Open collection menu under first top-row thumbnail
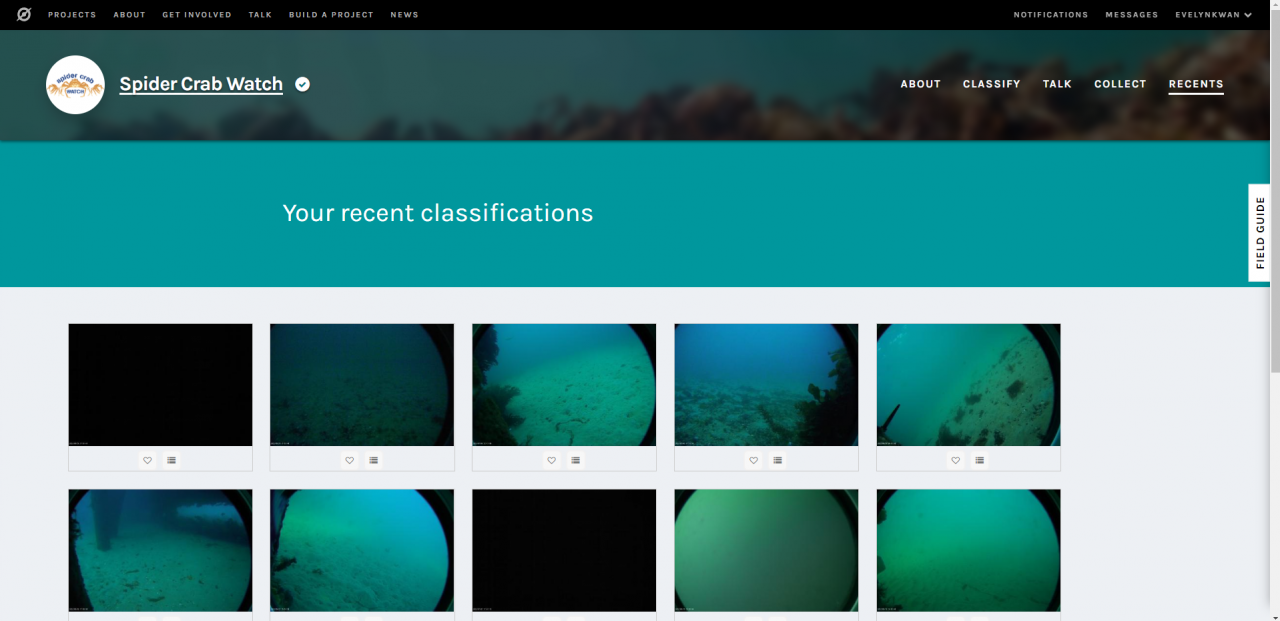 [x=172, y=460]
